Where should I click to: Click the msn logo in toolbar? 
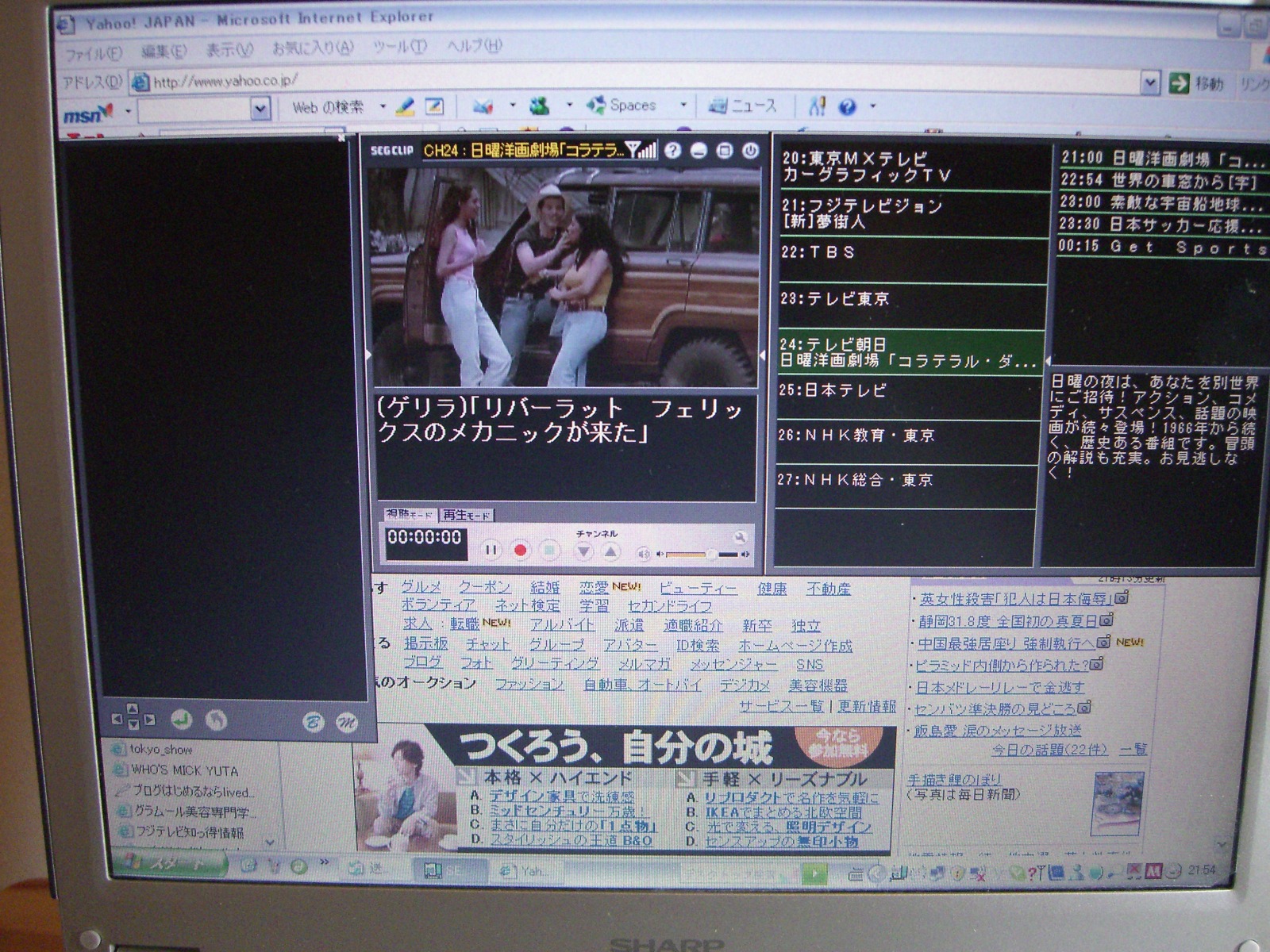88,114
